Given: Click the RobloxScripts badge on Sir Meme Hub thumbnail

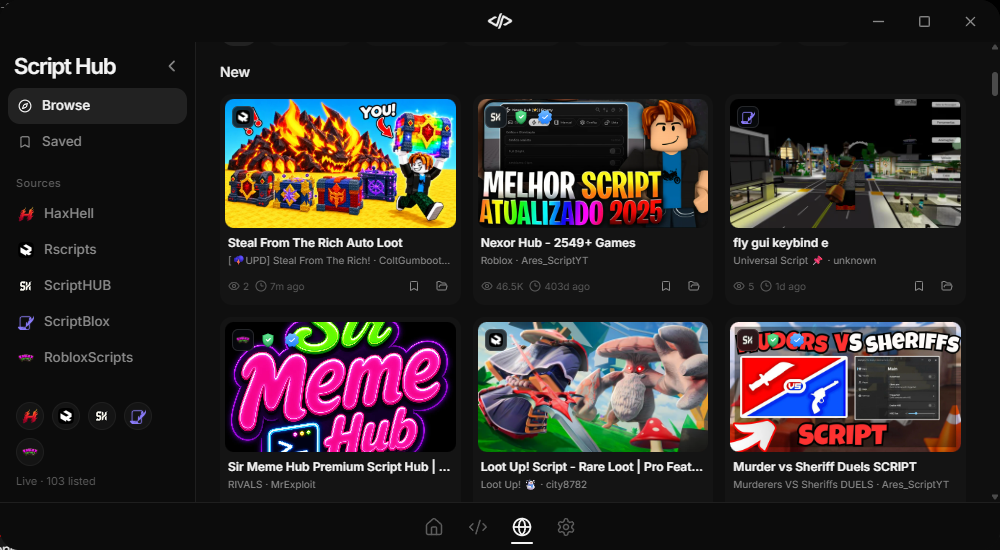Looking at the screenshot, I should click(243, 340).
